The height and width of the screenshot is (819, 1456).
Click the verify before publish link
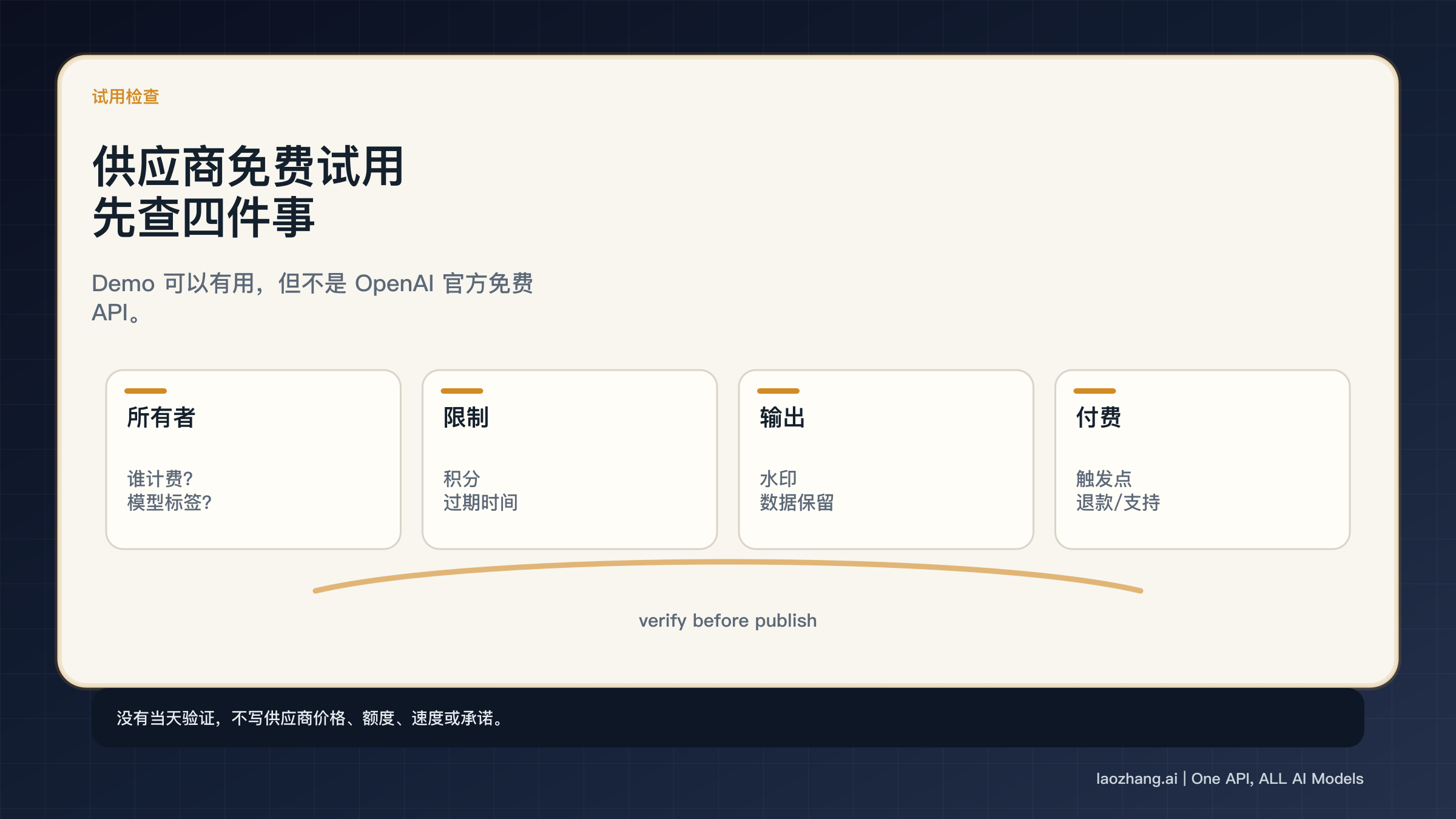727,620
